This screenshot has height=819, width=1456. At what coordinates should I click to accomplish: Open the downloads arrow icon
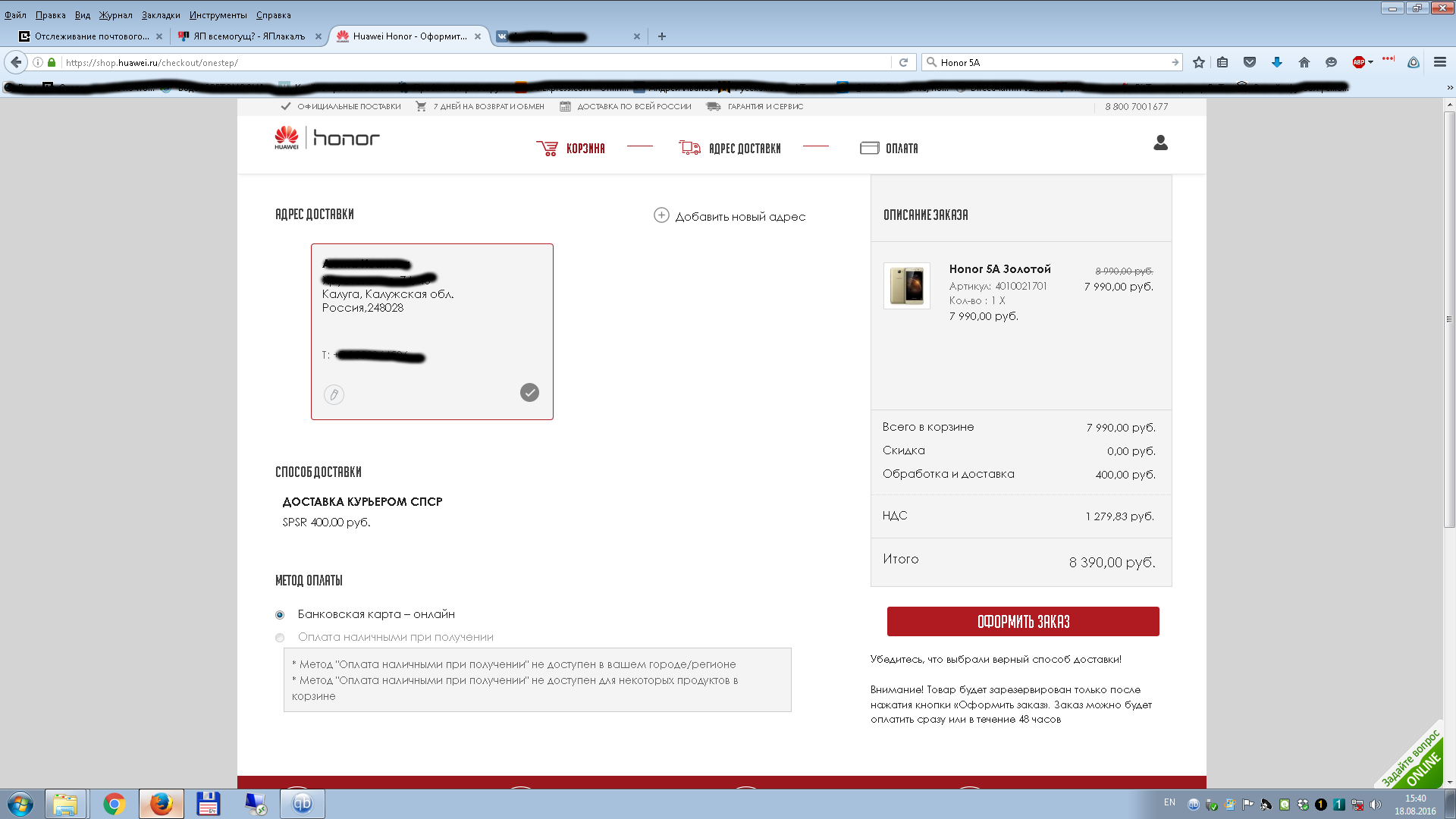[x=1277, y=62]
